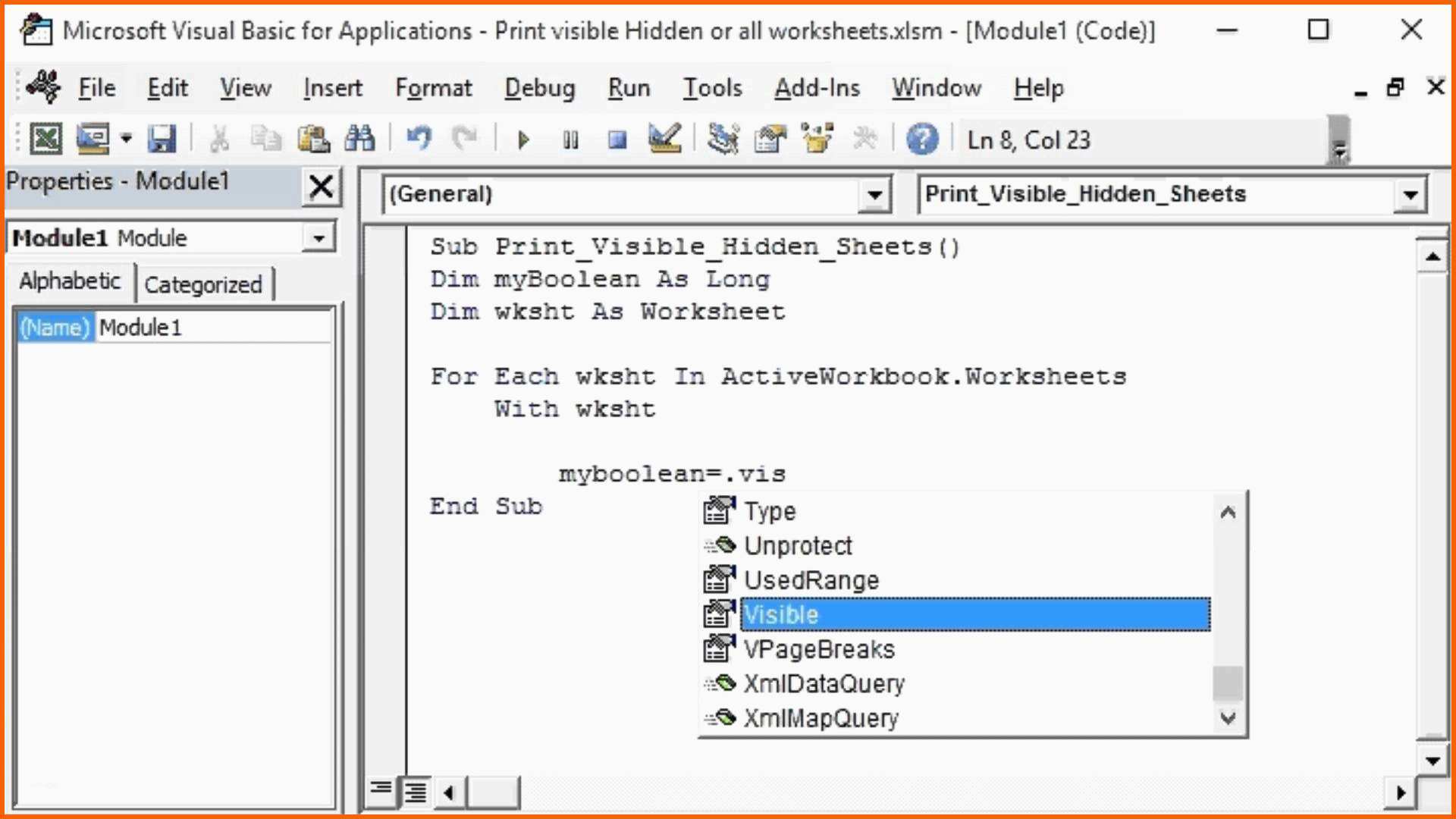Close the Properties - Module1 pane
Image resolution: width=1456 pixels, height=819 pixels.
click(x=322, y=187)
